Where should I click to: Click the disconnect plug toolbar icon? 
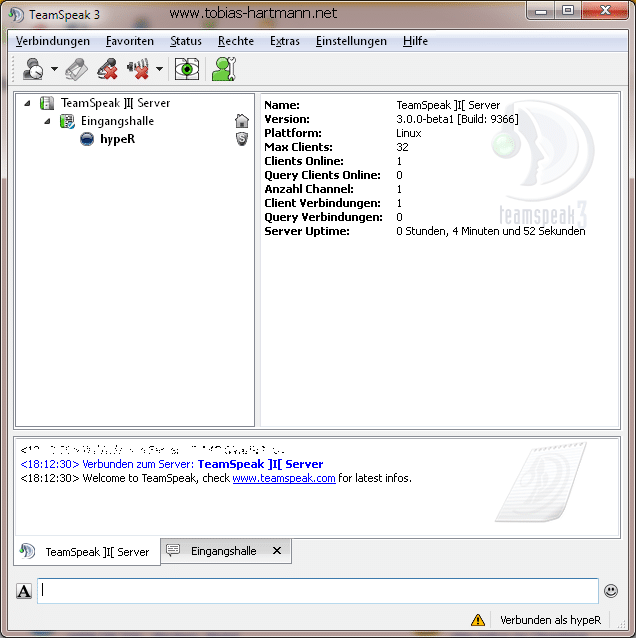click(77, 69)
